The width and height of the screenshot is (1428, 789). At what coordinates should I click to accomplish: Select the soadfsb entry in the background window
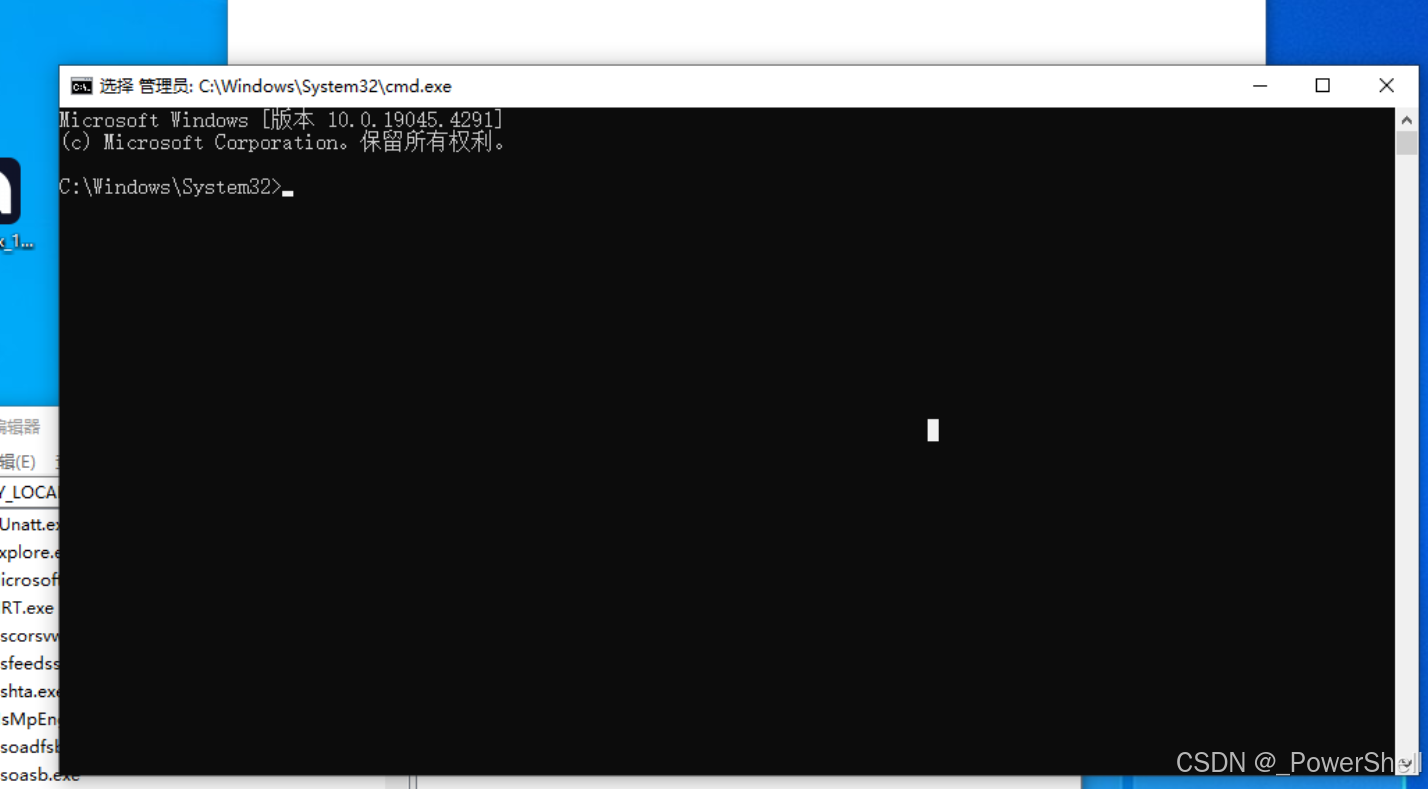coord(30,747)
